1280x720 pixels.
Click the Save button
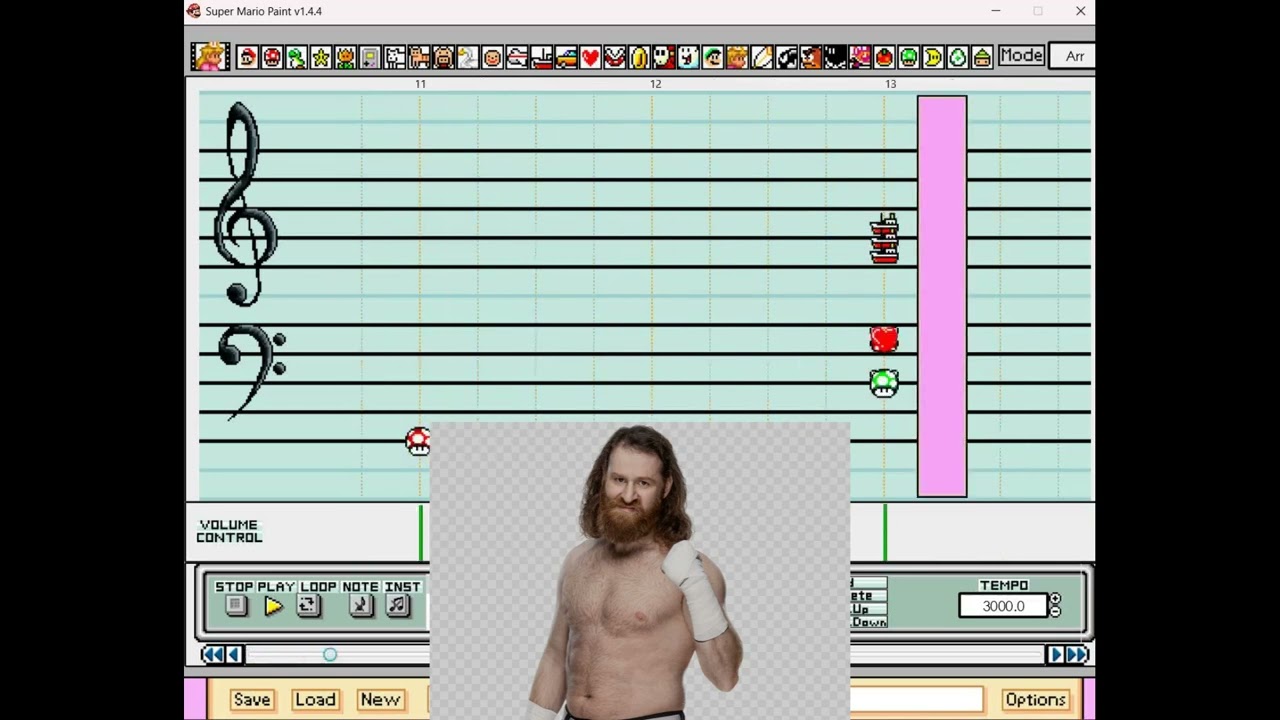pos(252,699)
